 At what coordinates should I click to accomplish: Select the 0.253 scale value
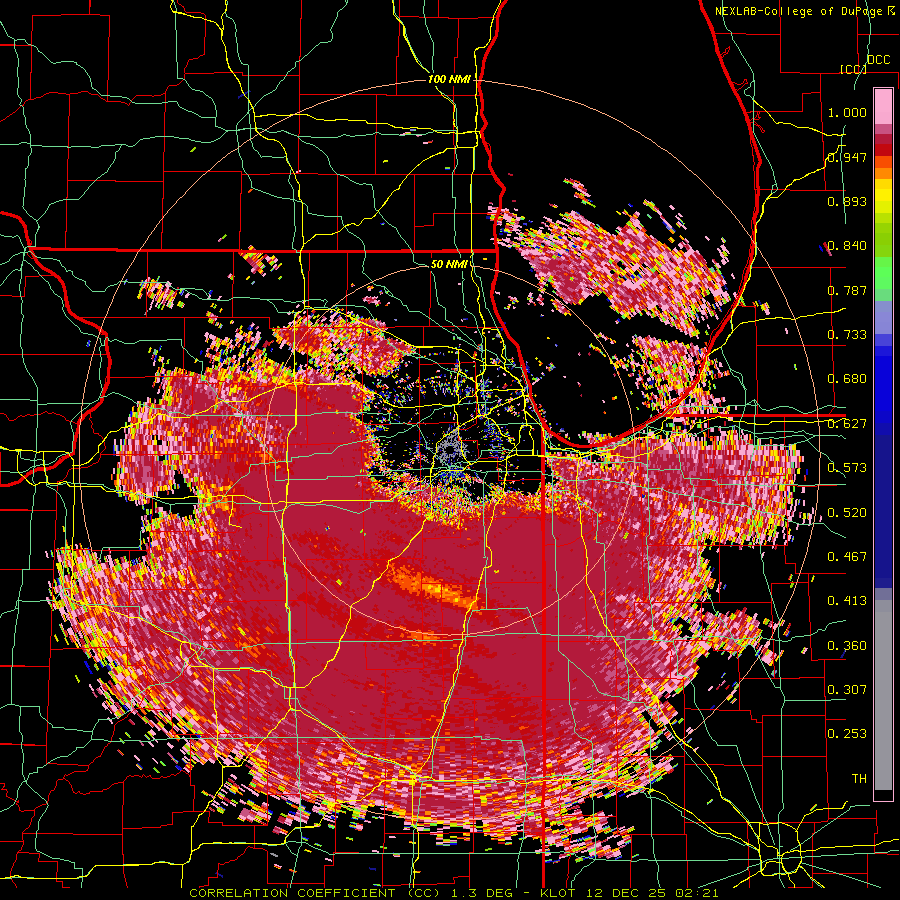coord(847,734)
